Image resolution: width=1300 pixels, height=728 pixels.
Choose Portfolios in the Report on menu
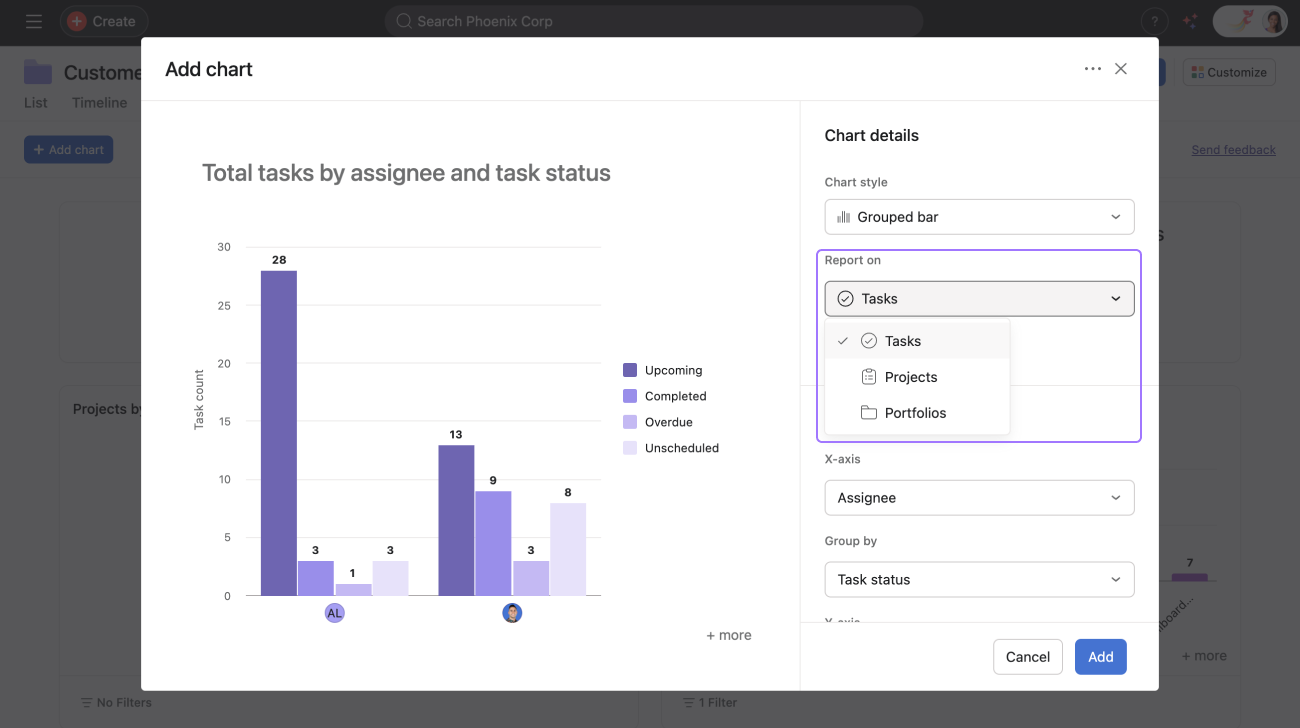914,413
